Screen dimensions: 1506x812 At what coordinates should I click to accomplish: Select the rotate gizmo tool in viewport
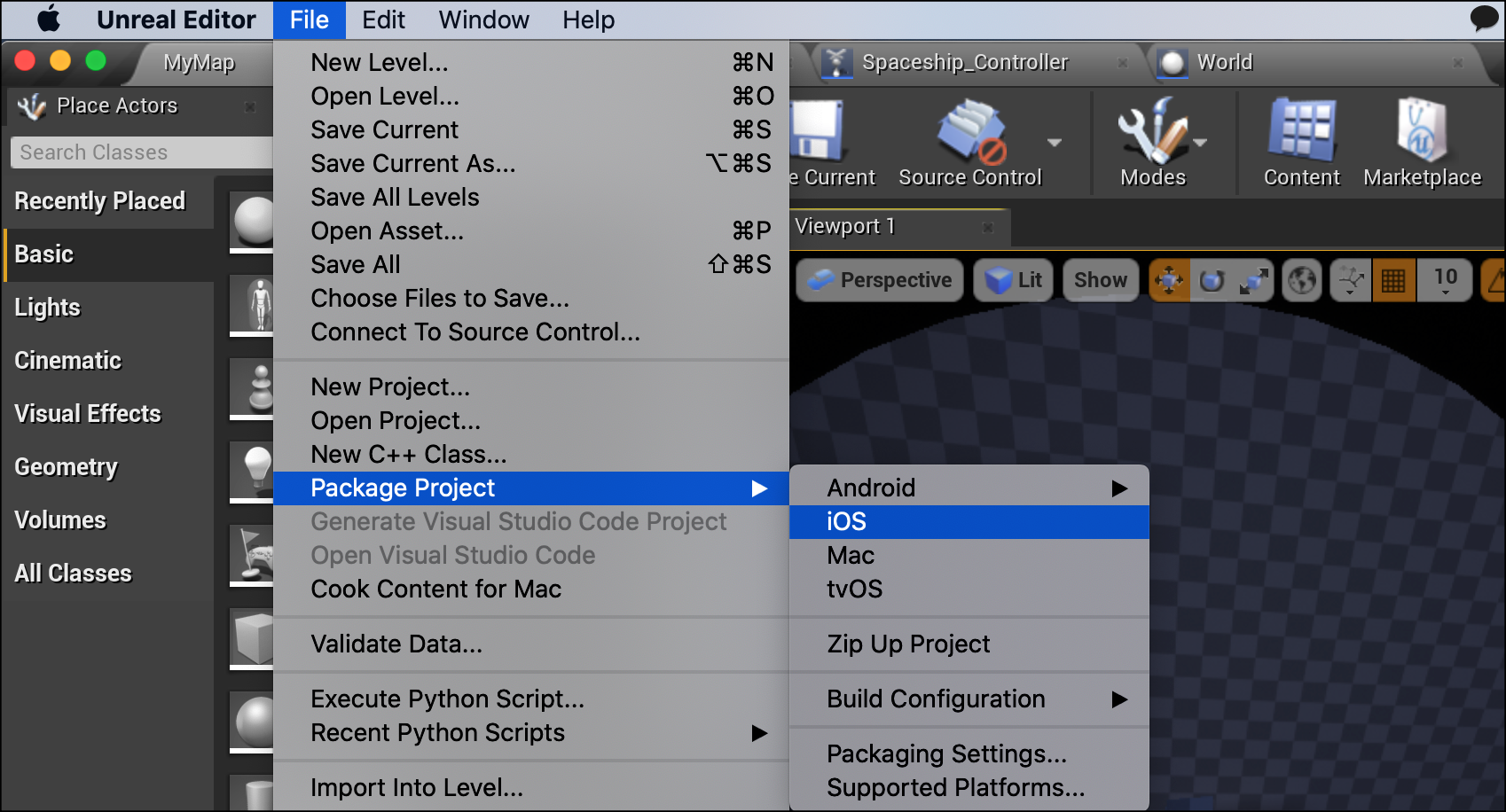pyautogui.click(x=1212, y=281)
